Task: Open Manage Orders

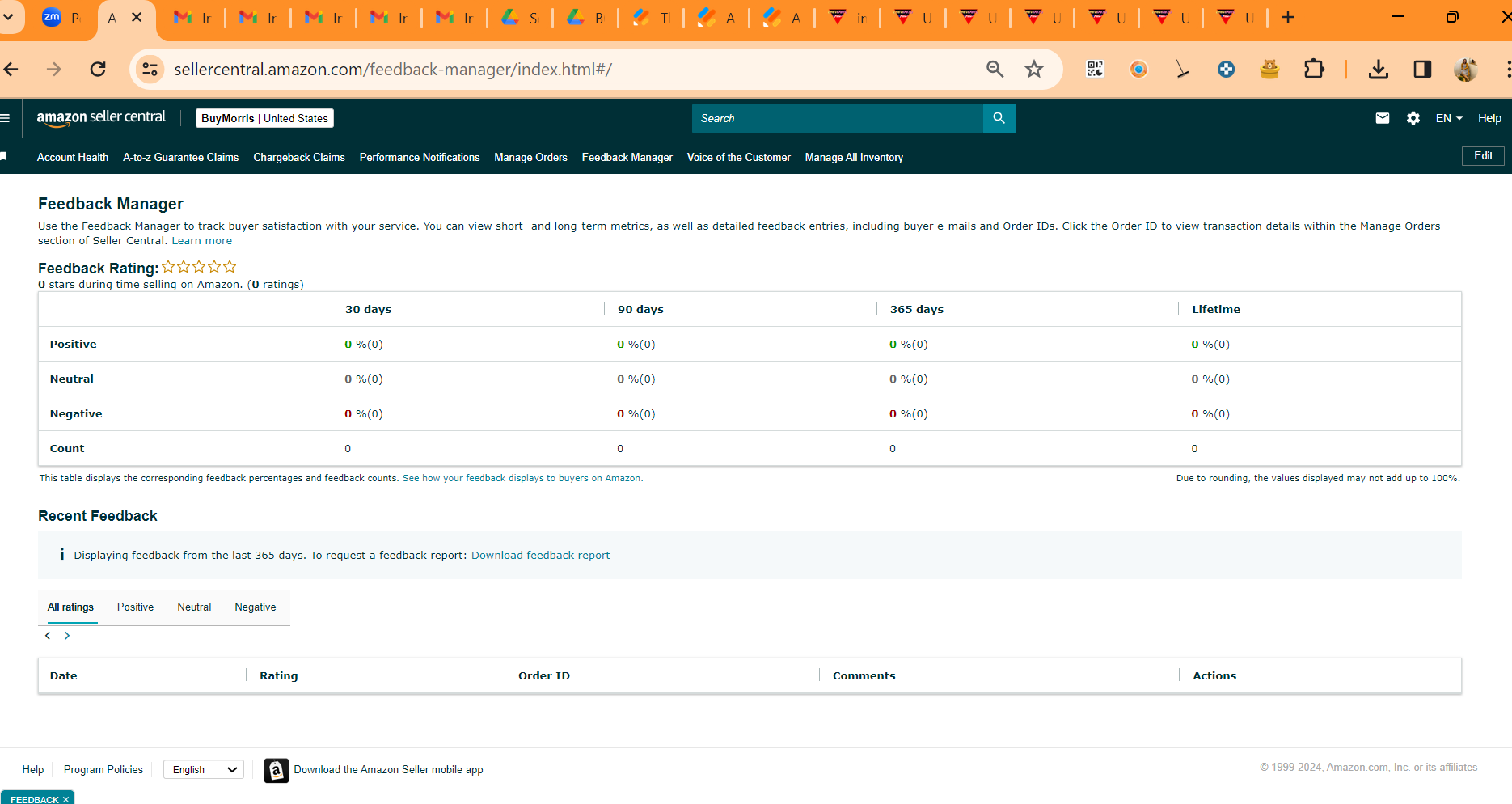Action: [x=530, y=157]
